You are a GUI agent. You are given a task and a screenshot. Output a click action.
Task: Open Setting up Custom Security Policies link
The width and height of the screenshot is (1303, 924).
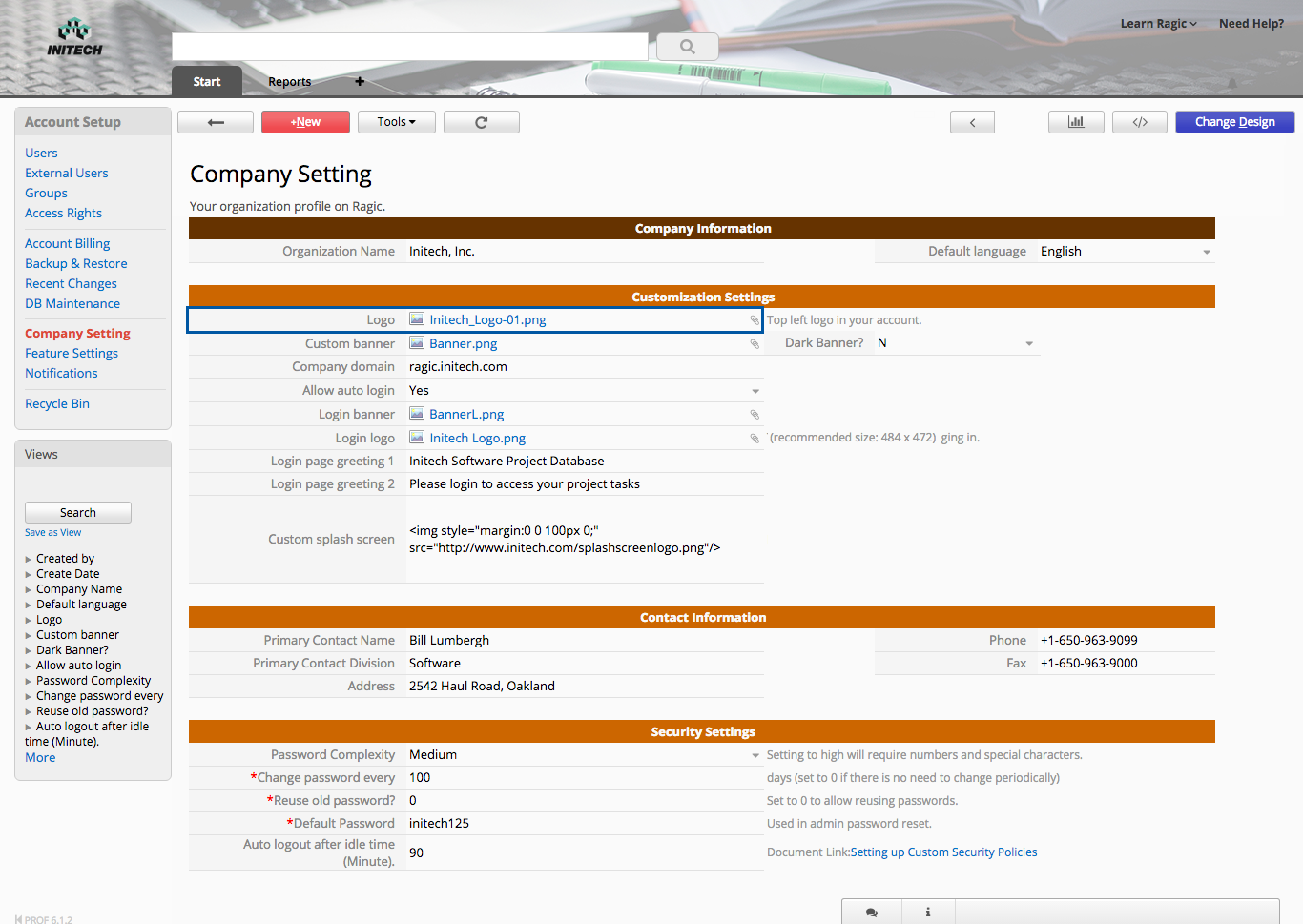944,852
